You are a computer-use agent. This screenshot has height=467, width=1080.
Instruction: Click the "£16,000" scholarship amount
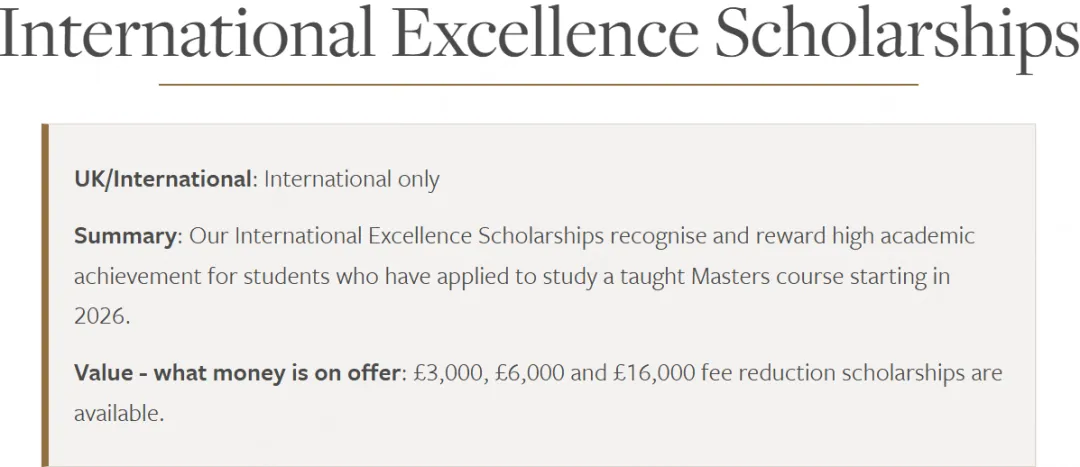(x=655, y=373)
